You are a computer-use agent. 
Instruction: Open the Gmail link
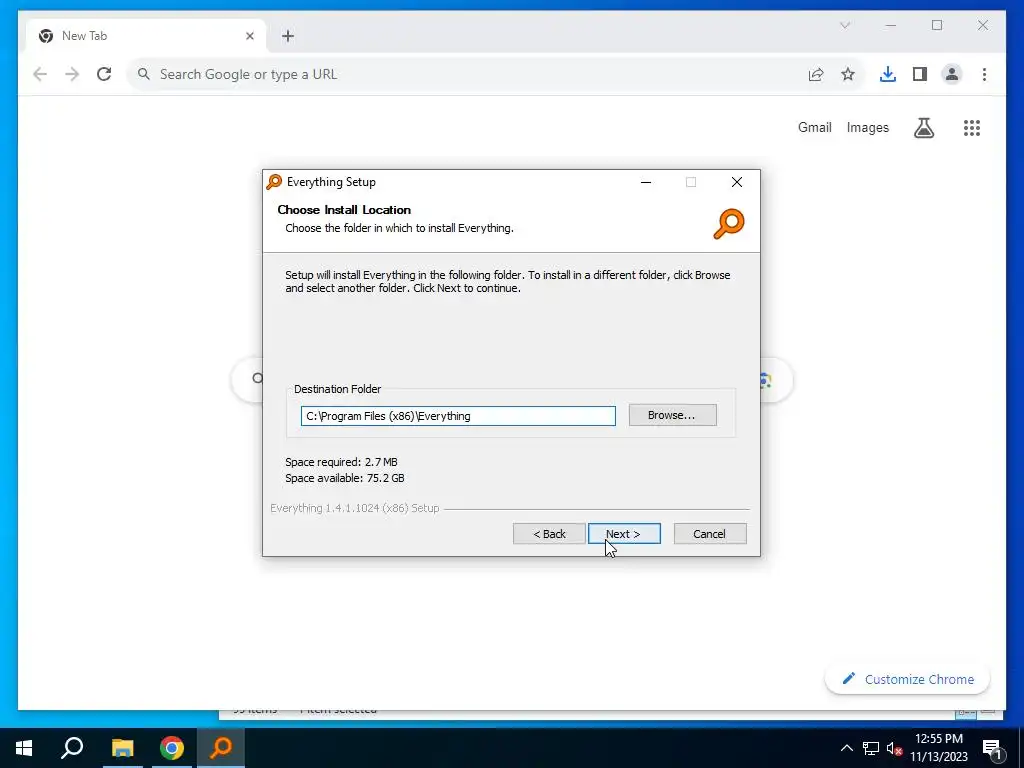tap(814, 127)
